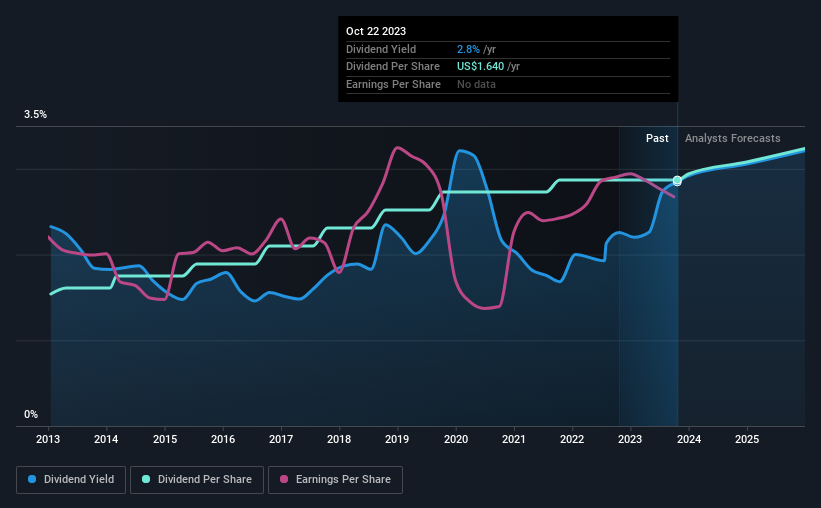Click the 0% y-axis label

point(31,414)
